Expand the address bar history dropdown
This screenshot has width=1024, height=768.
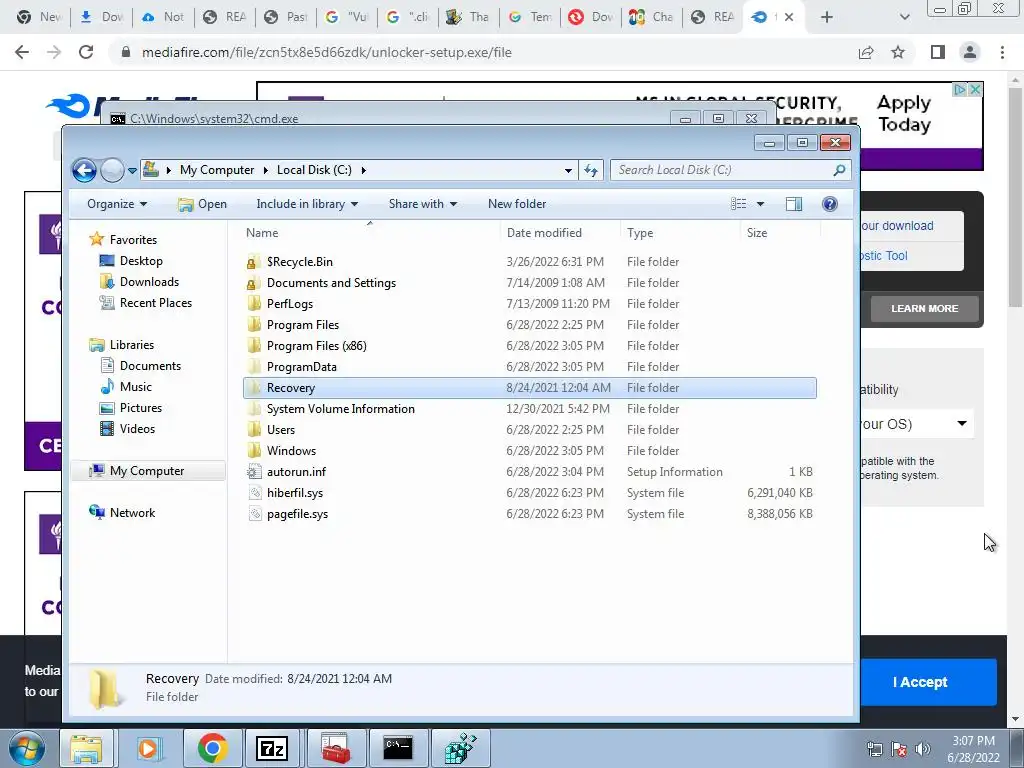(x=568, y=170)
